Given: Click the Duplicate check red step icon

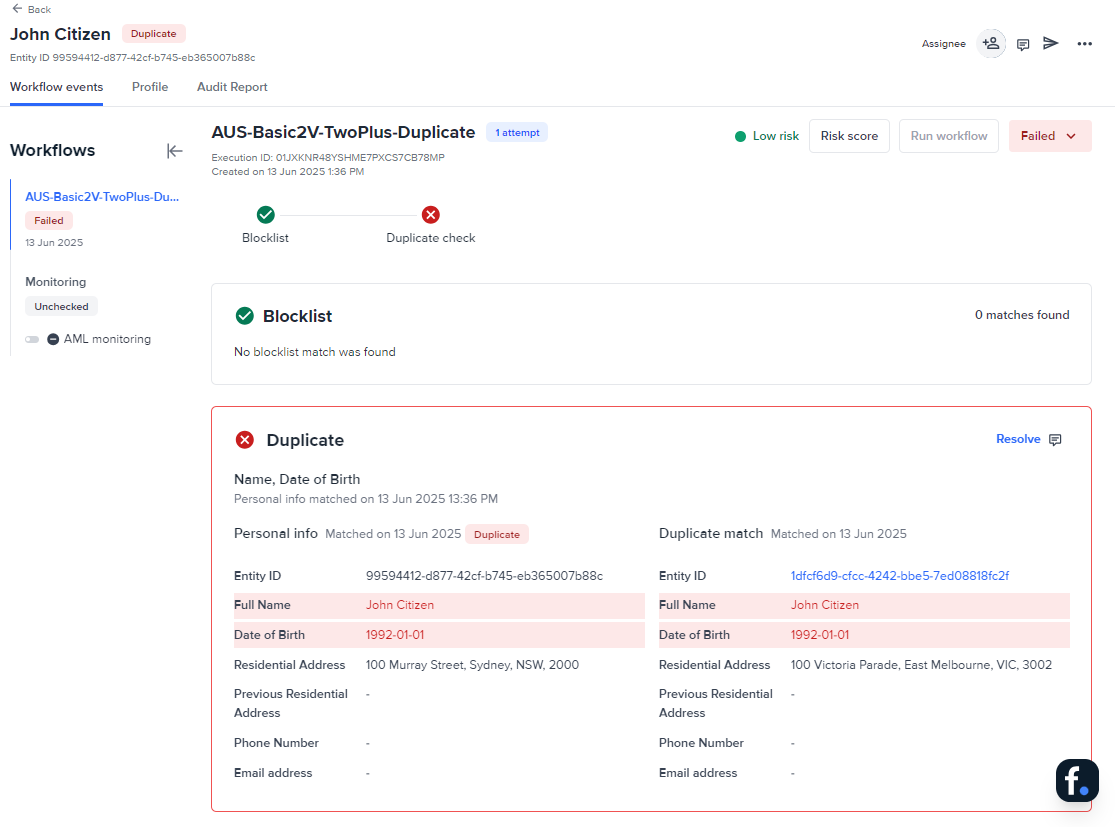Looking at the screenshot, I should coord(430,214).
